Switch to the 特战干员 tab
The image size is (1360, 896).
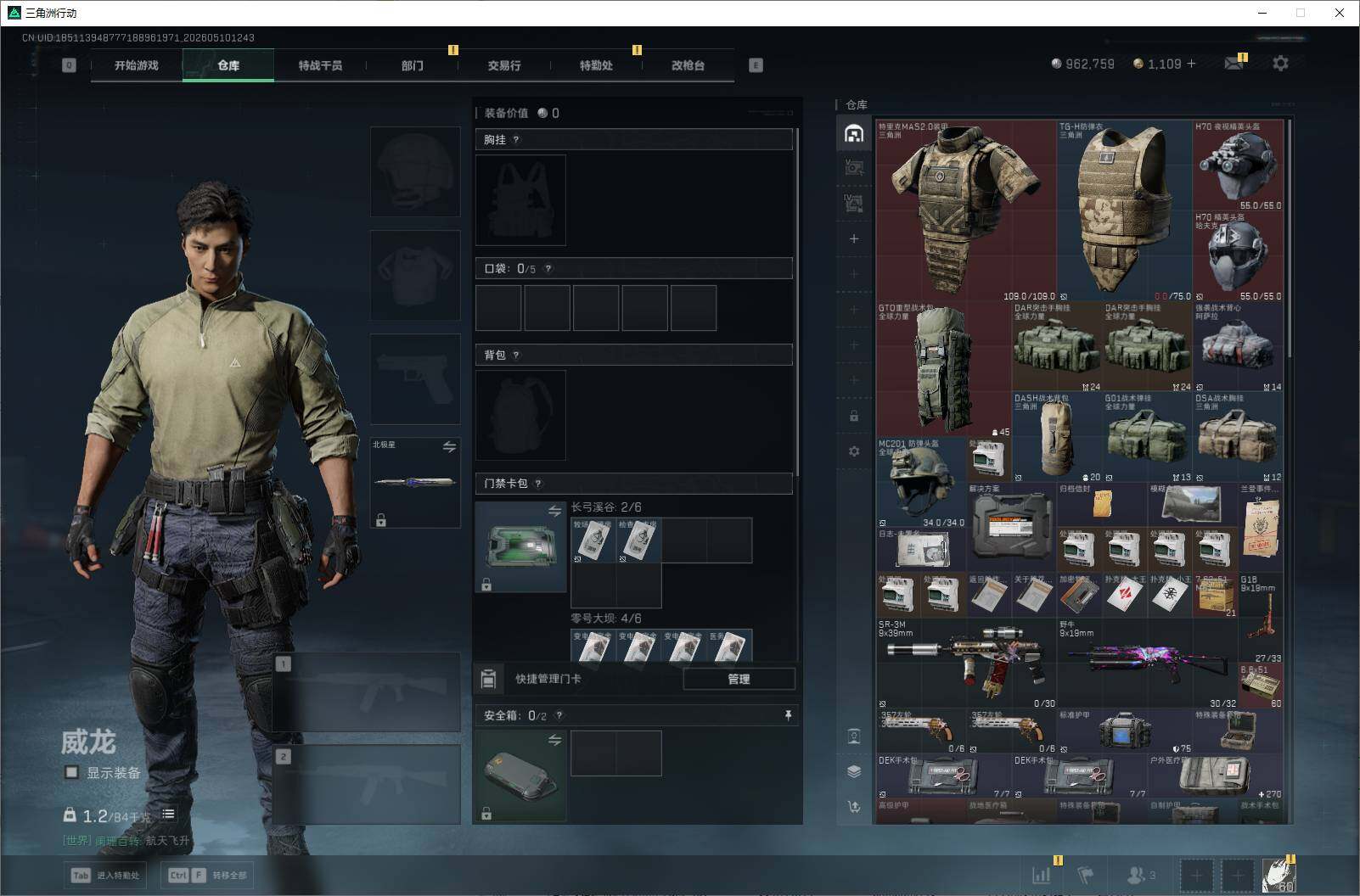point(320,65)
